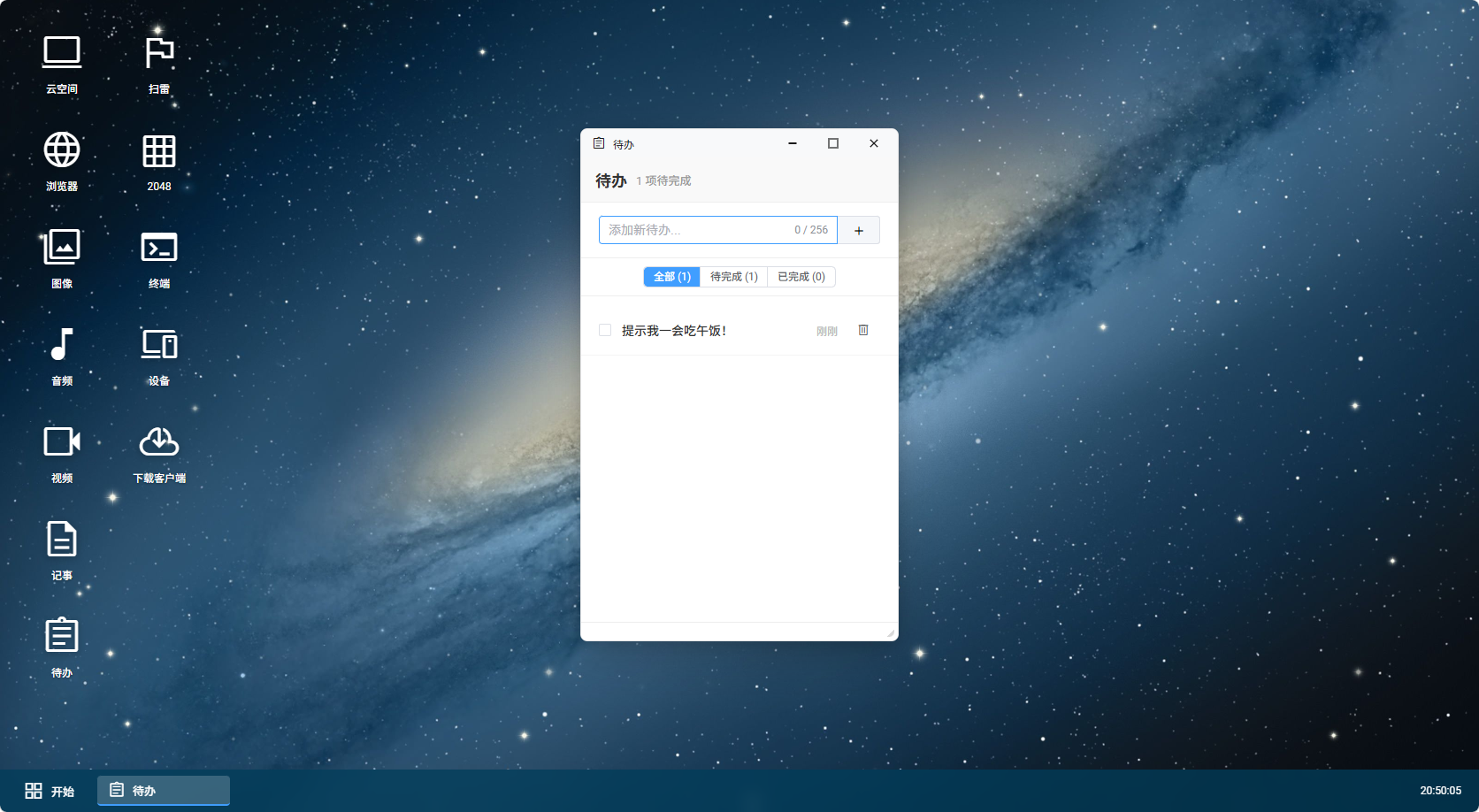Open the 开始 start menu
The image size is (1479, 812).
tap(50, 791)
